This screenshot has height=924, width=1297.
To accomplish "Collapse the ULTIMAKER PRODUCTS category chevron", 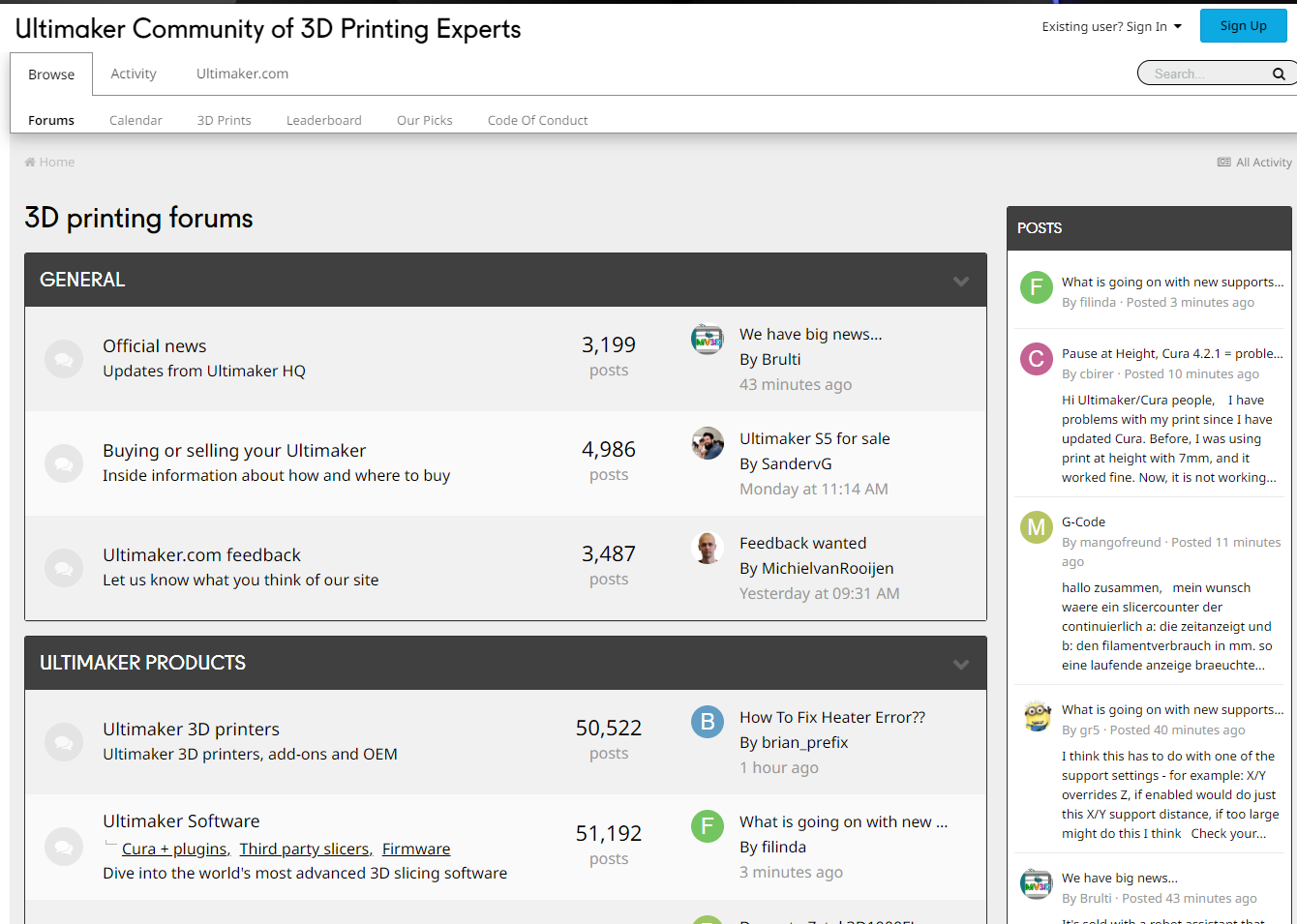I will click(x=961, y=665).
